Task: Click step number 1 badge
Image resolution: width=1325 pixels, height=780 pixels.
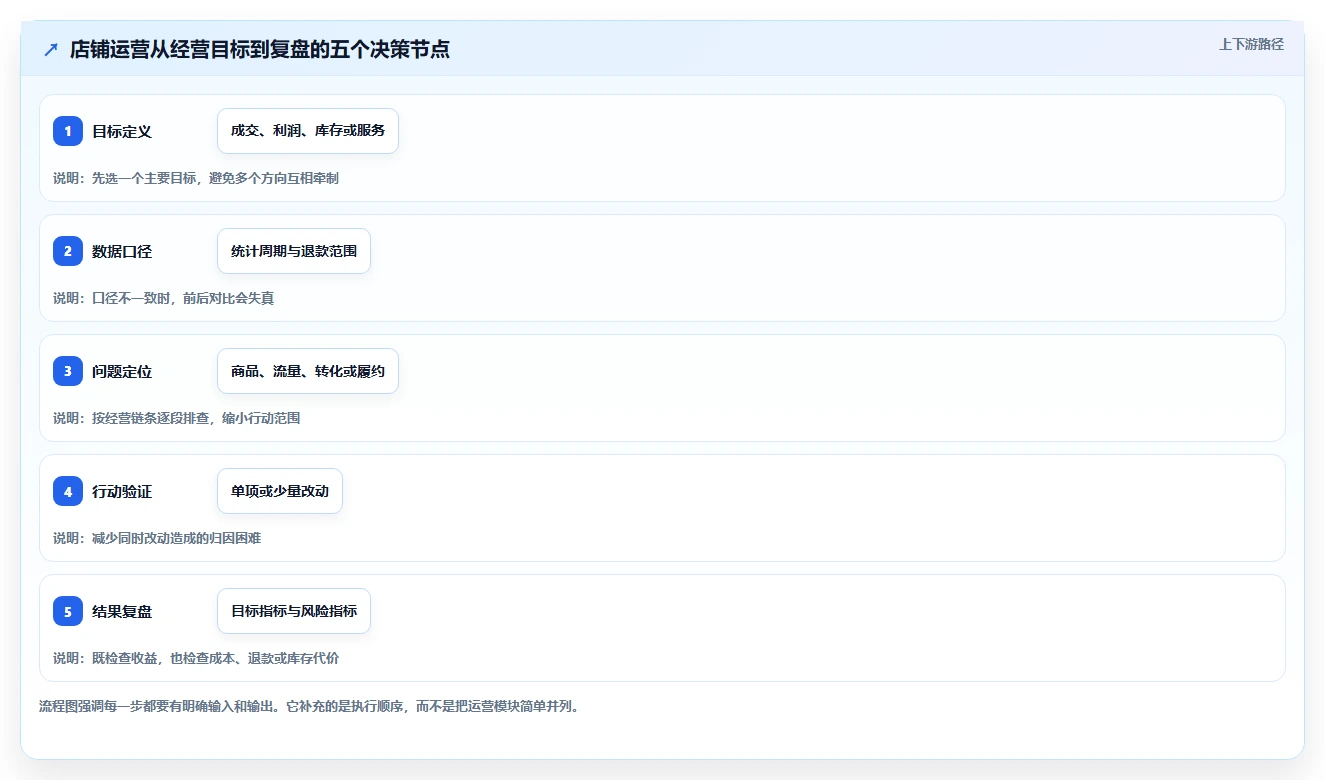Action: click(x=68, y=131)
